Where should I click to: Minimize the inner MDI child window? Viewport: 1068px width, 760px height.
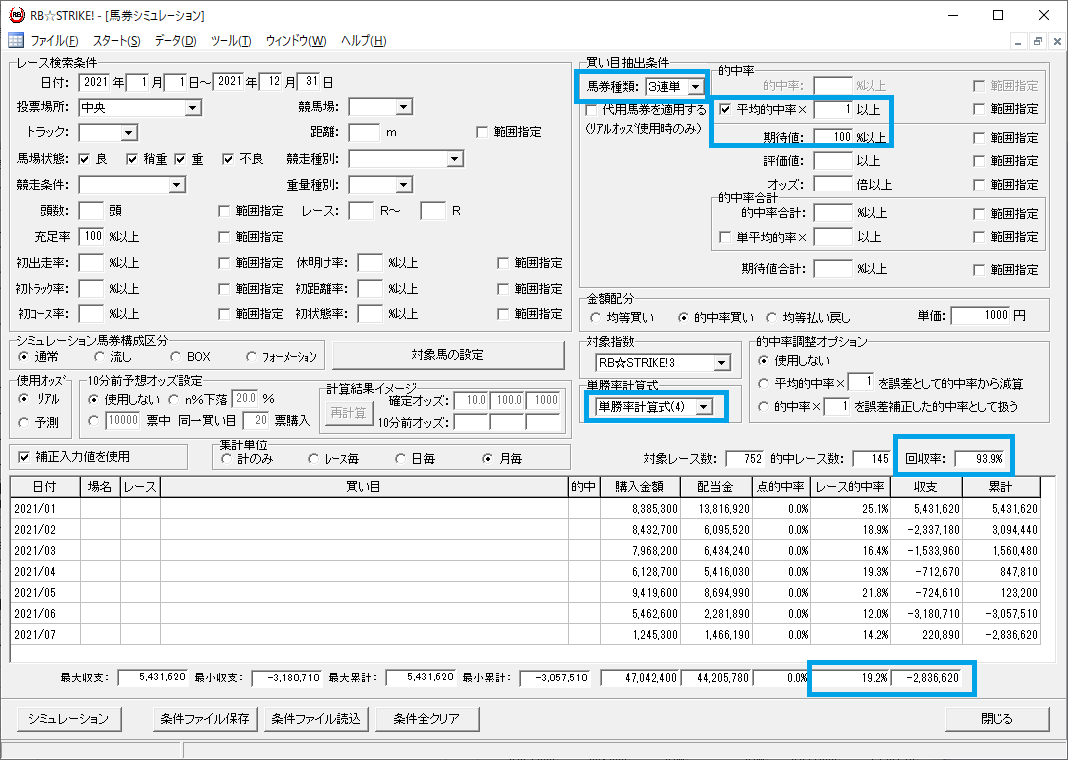point(1018,42)
